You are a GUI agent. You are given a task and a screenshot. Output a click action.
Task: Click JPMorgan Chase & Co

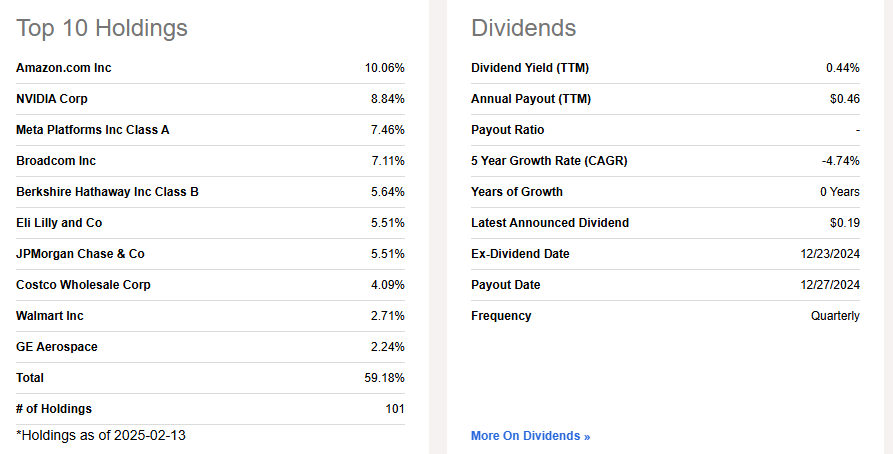tap(80, 254)
